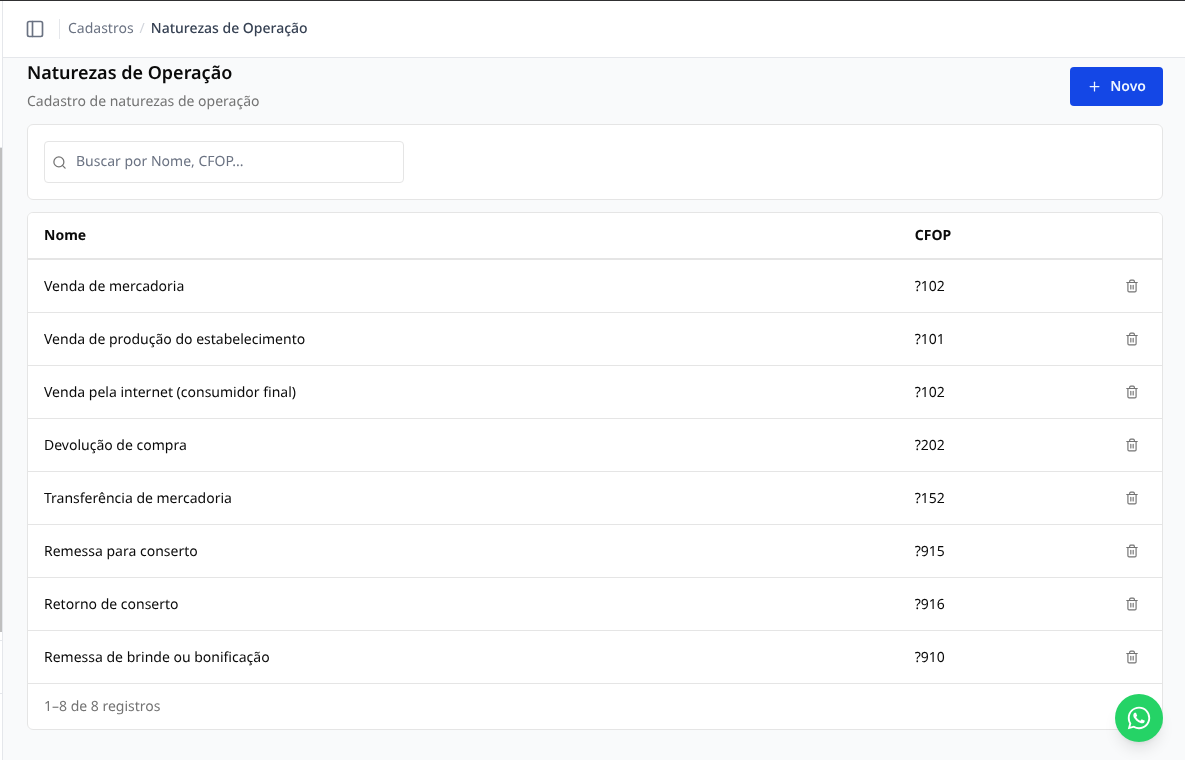This screenshot has height=760, width=1185.
Task: Click CFOP value ?152
Action: pyautogui.click(x=929, y=498)
